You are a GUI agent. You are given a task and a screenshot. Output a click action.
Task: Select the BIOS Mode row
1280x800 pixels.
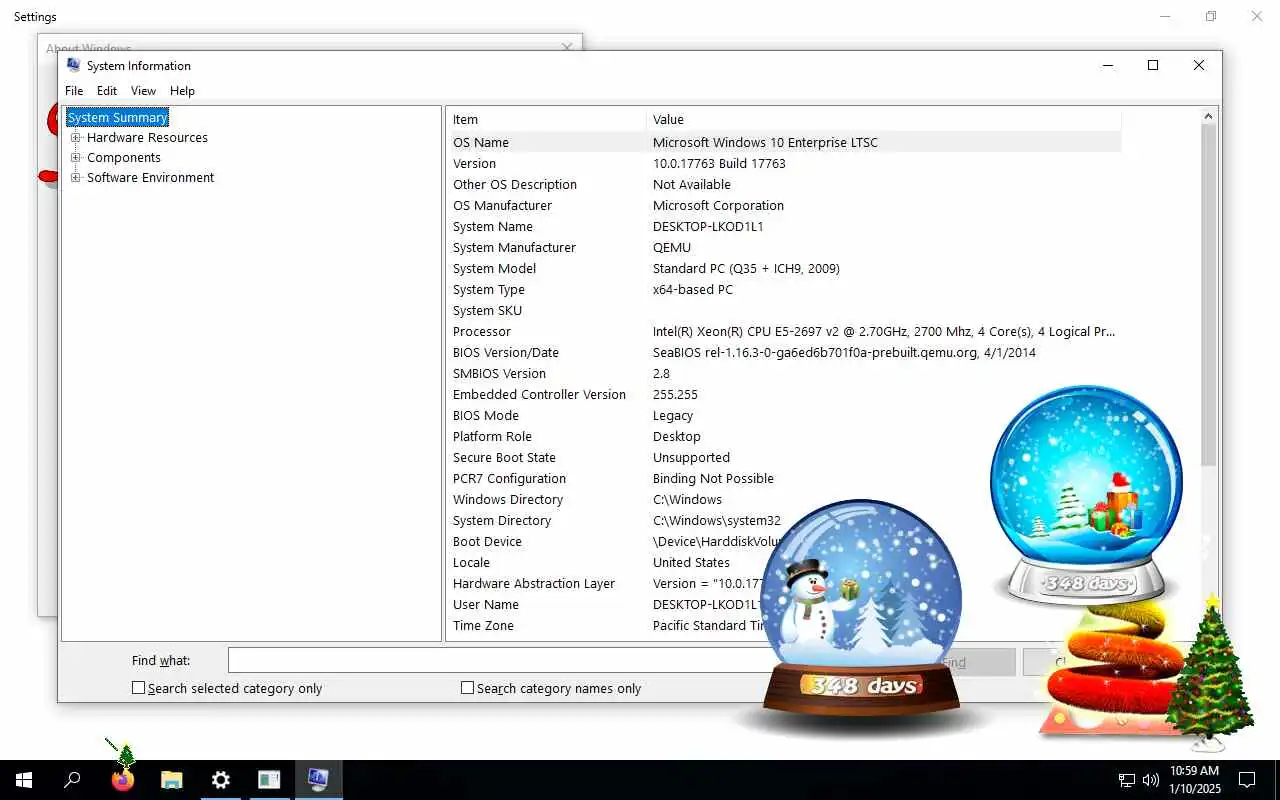click(x=784, y=416)
